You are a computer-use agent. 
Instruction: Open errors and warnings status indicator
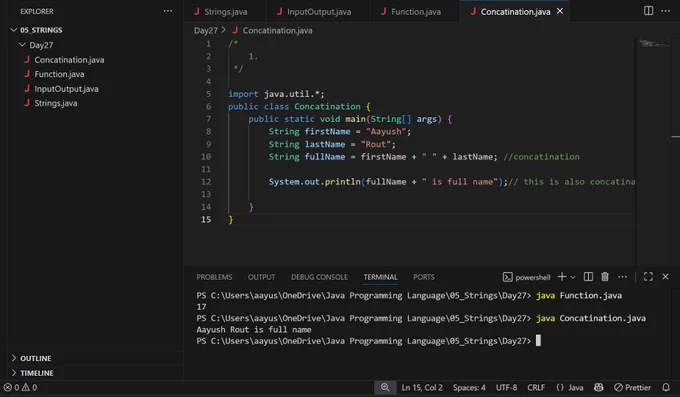tap(20, 387)
